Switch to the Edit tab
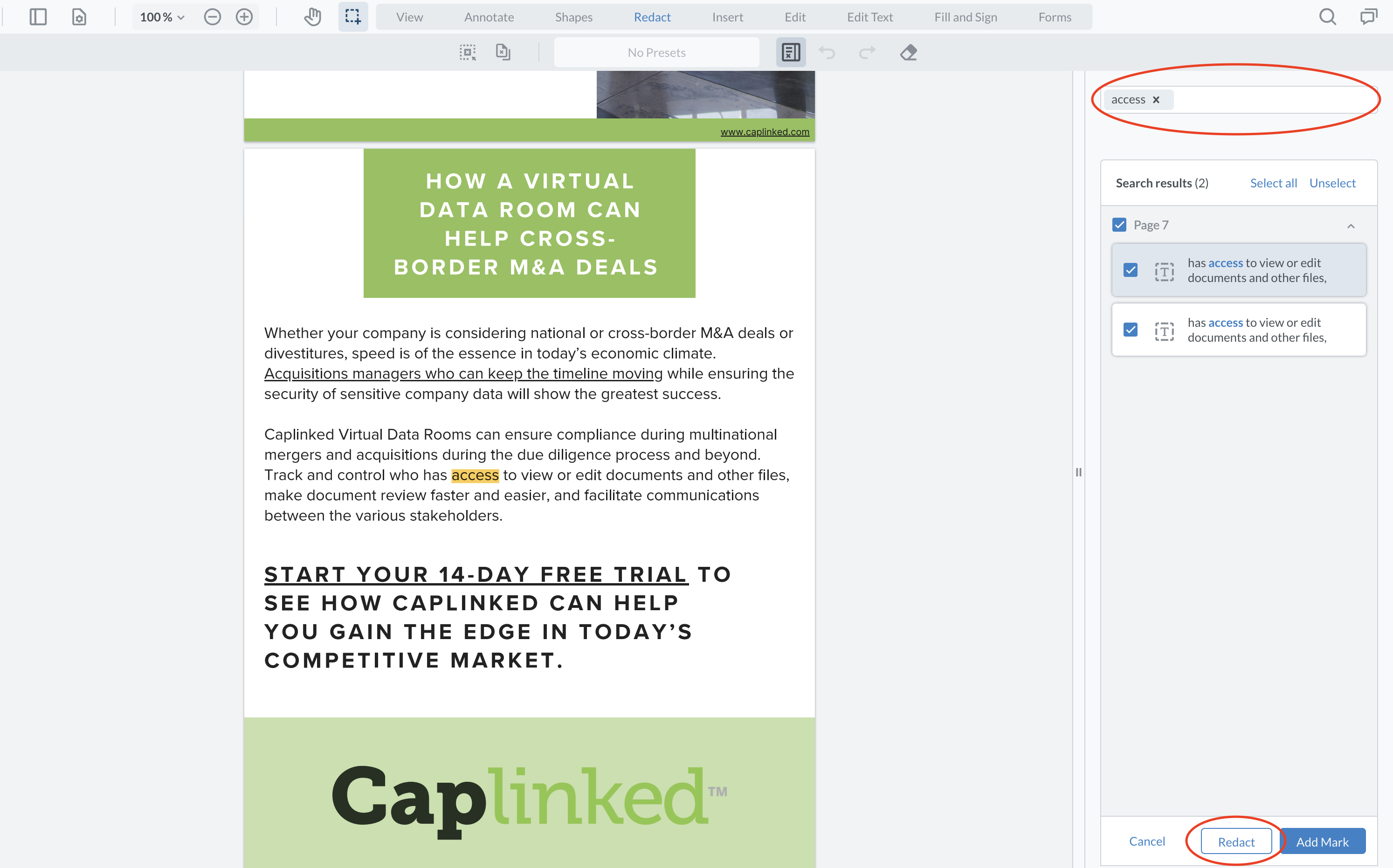This screenshot has height=868, width=1393. (x=795, y=17)
